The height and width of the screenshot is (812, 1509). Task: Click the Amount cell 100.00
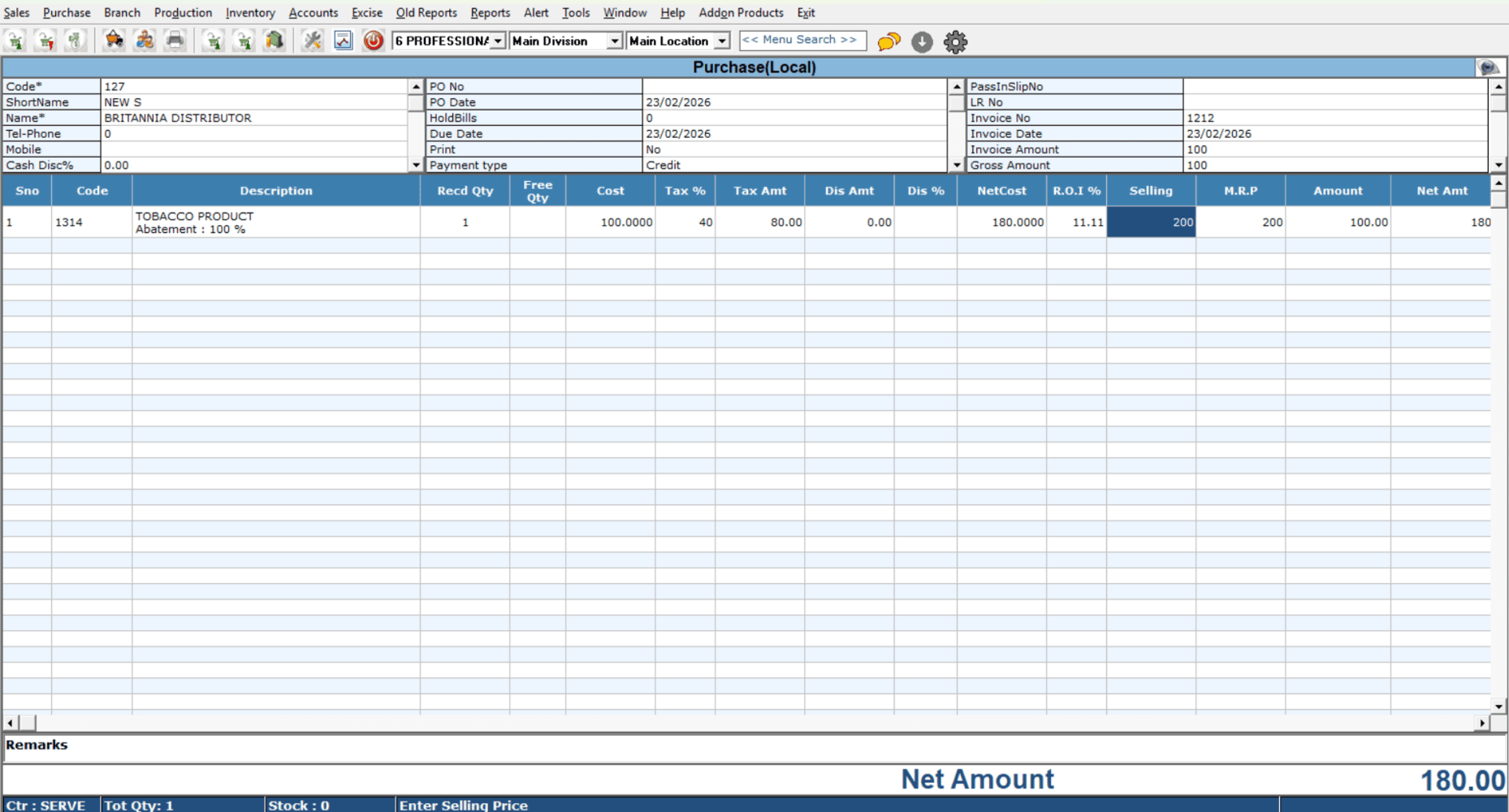[1338, 222]
